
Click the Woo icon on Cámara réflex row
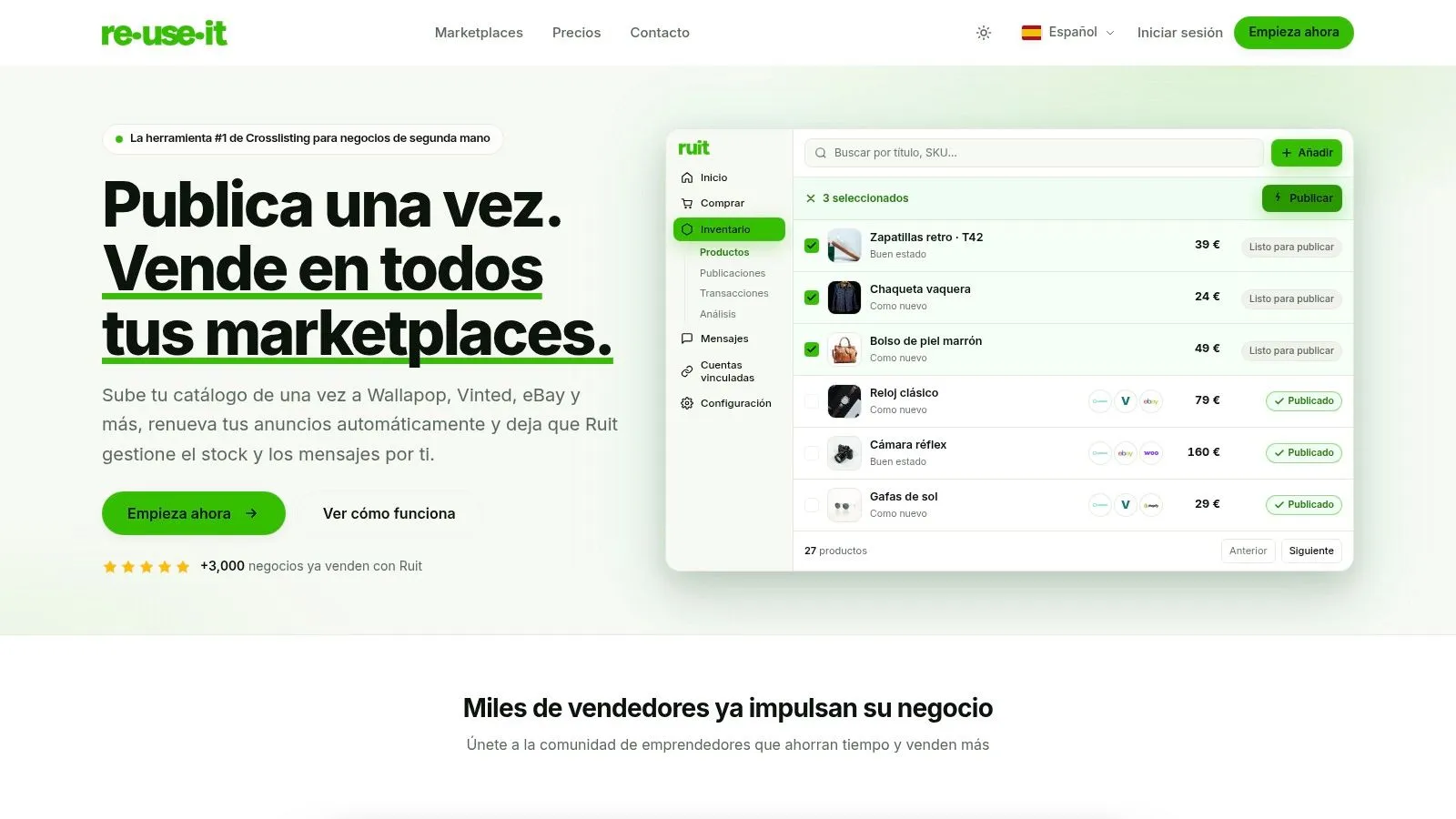[x=1151, y=453]
